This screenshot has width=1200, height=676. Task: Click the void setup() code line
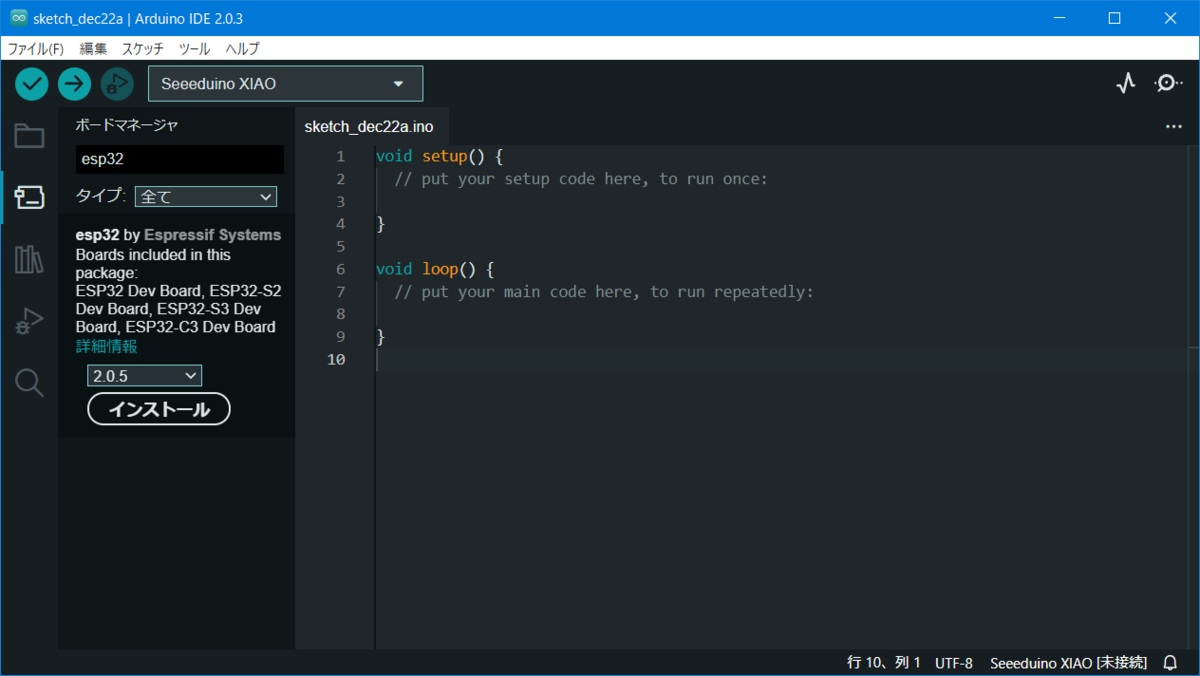[439, 156]
